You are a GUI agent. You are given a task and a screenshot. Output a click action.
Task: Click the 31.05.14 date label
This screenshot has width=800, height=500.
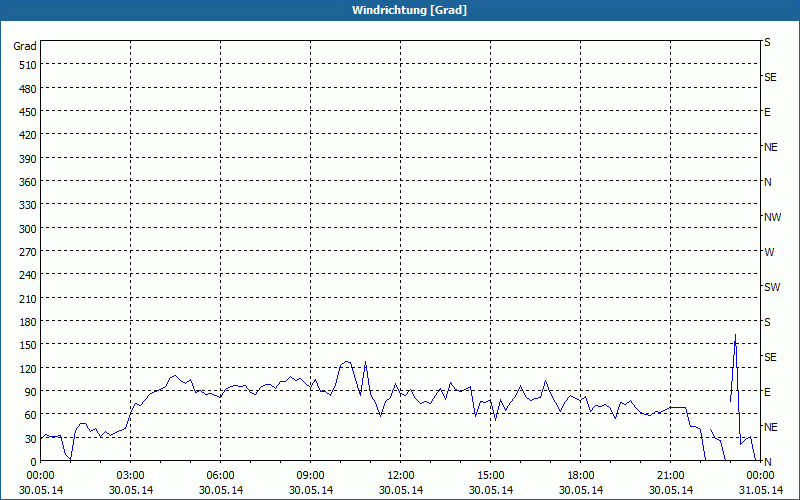tap(760, 490)
